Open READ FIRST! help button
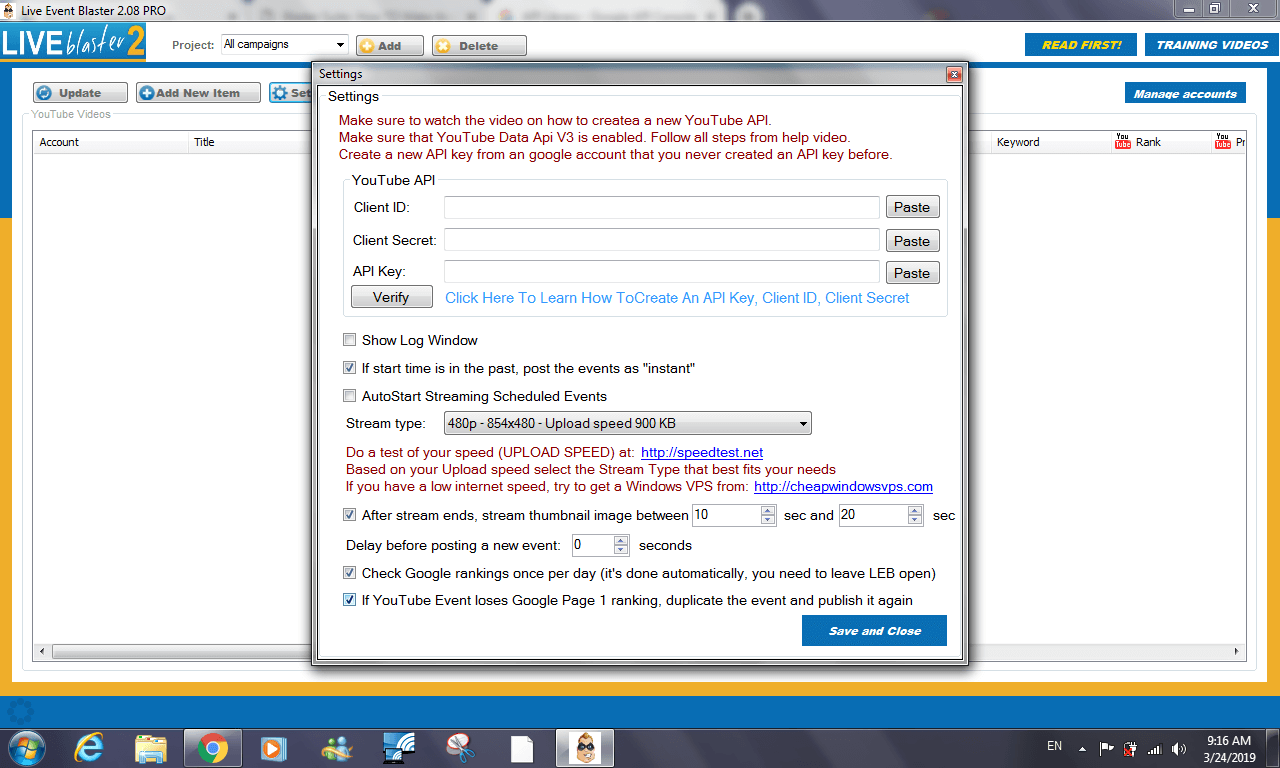 pos(1081,45)
